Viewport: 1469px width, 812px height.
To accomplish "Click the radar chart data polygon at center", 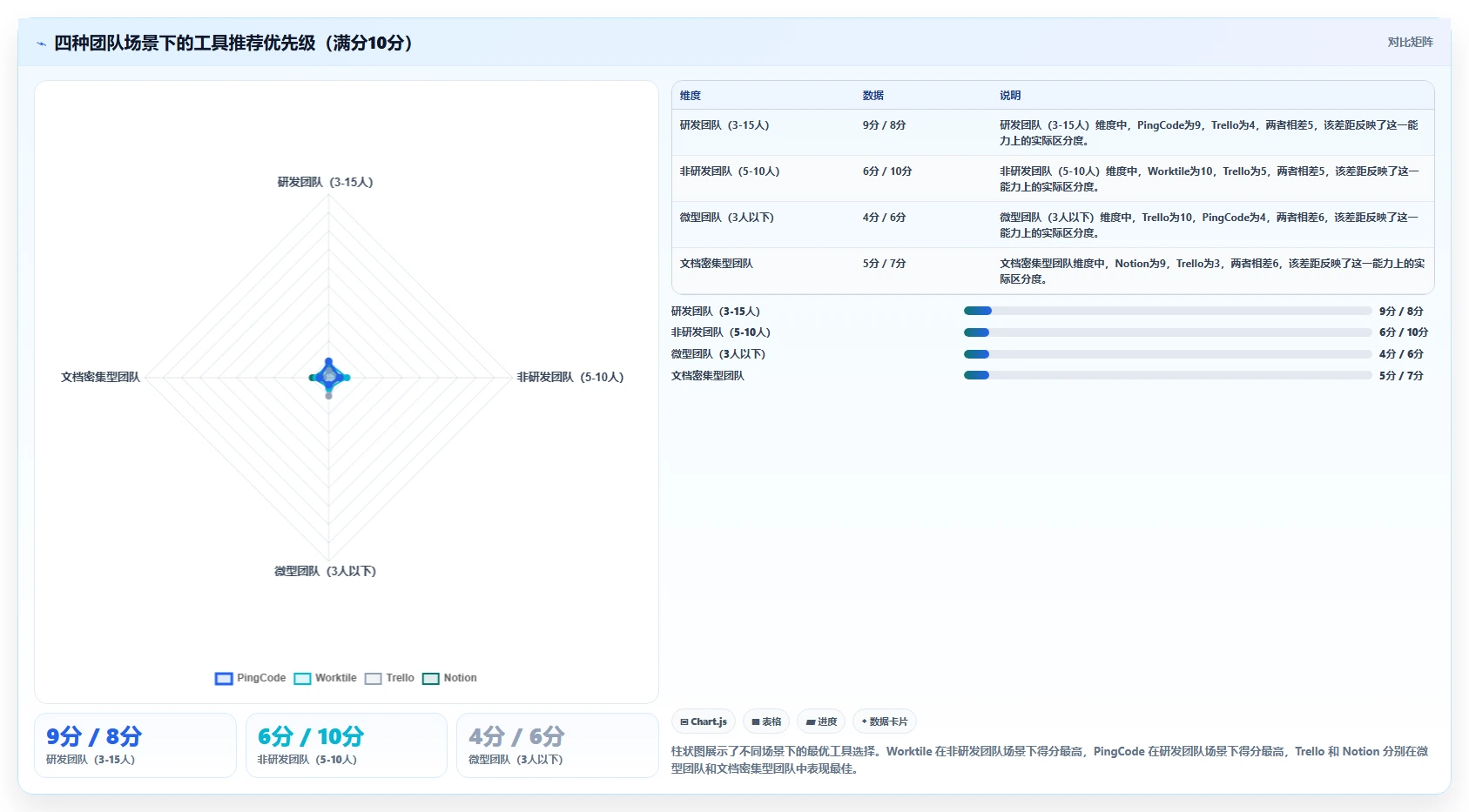I will pyautogui.click(x=329, y=377).
